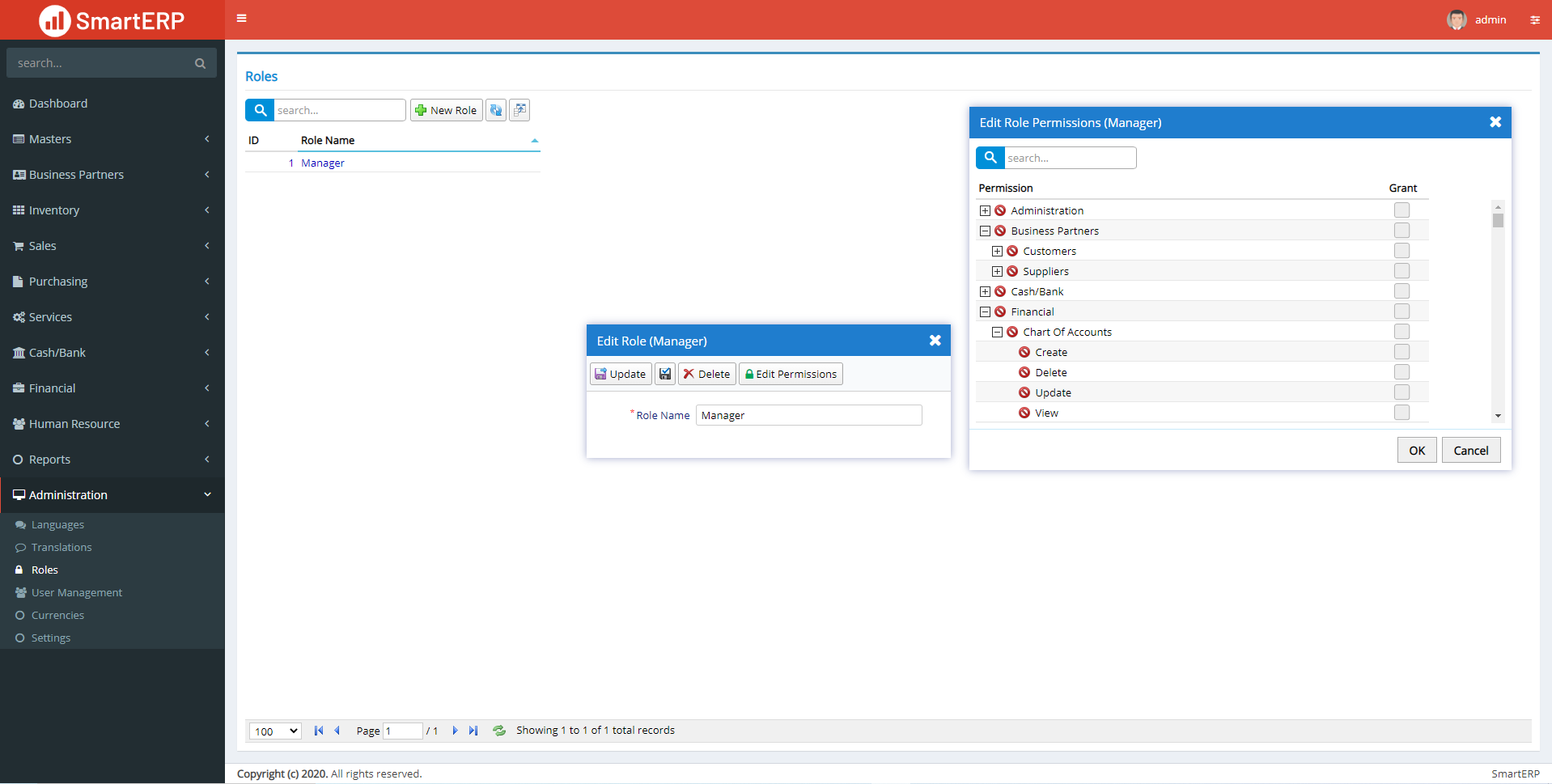Open the Roles item under Administration
The height and width of the screenshot is (784, 1552).
[x=45, y=570]
